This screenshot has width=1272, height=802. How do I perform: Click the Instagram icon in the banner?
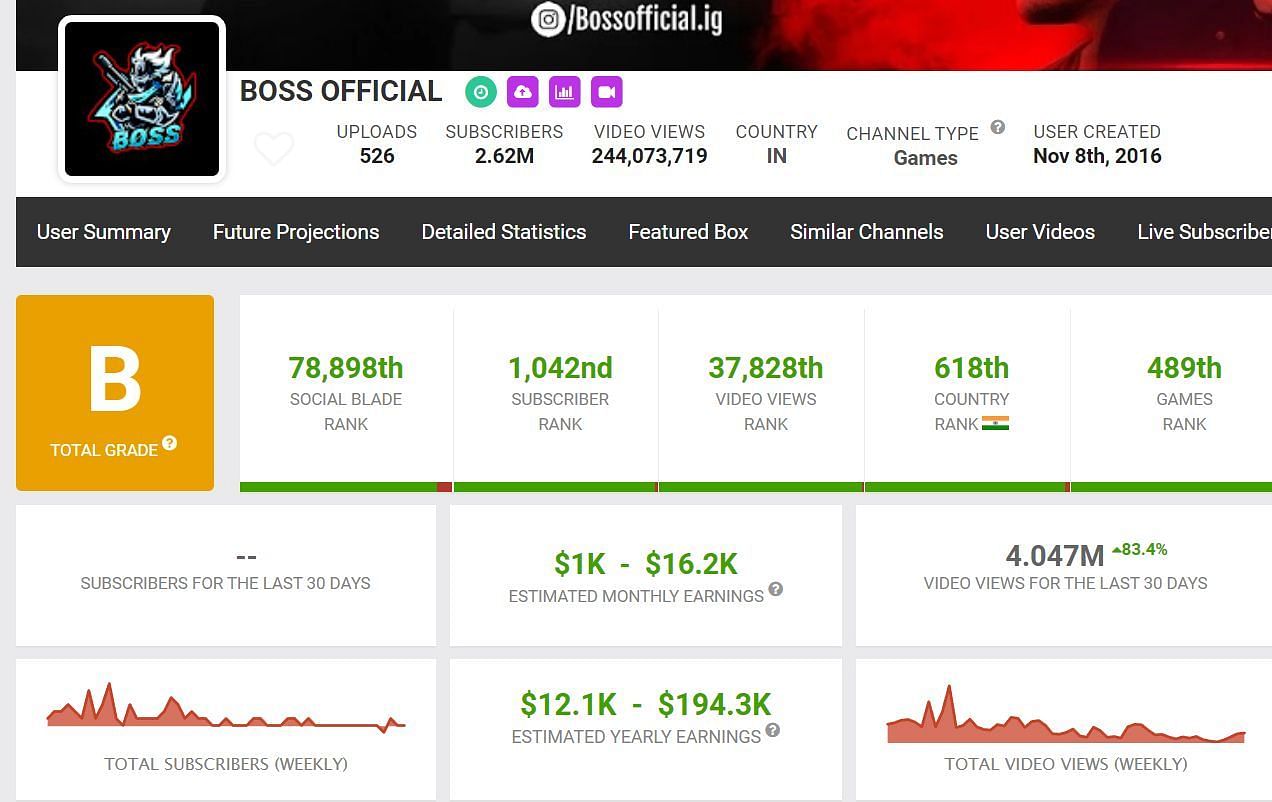coord(548,19)
